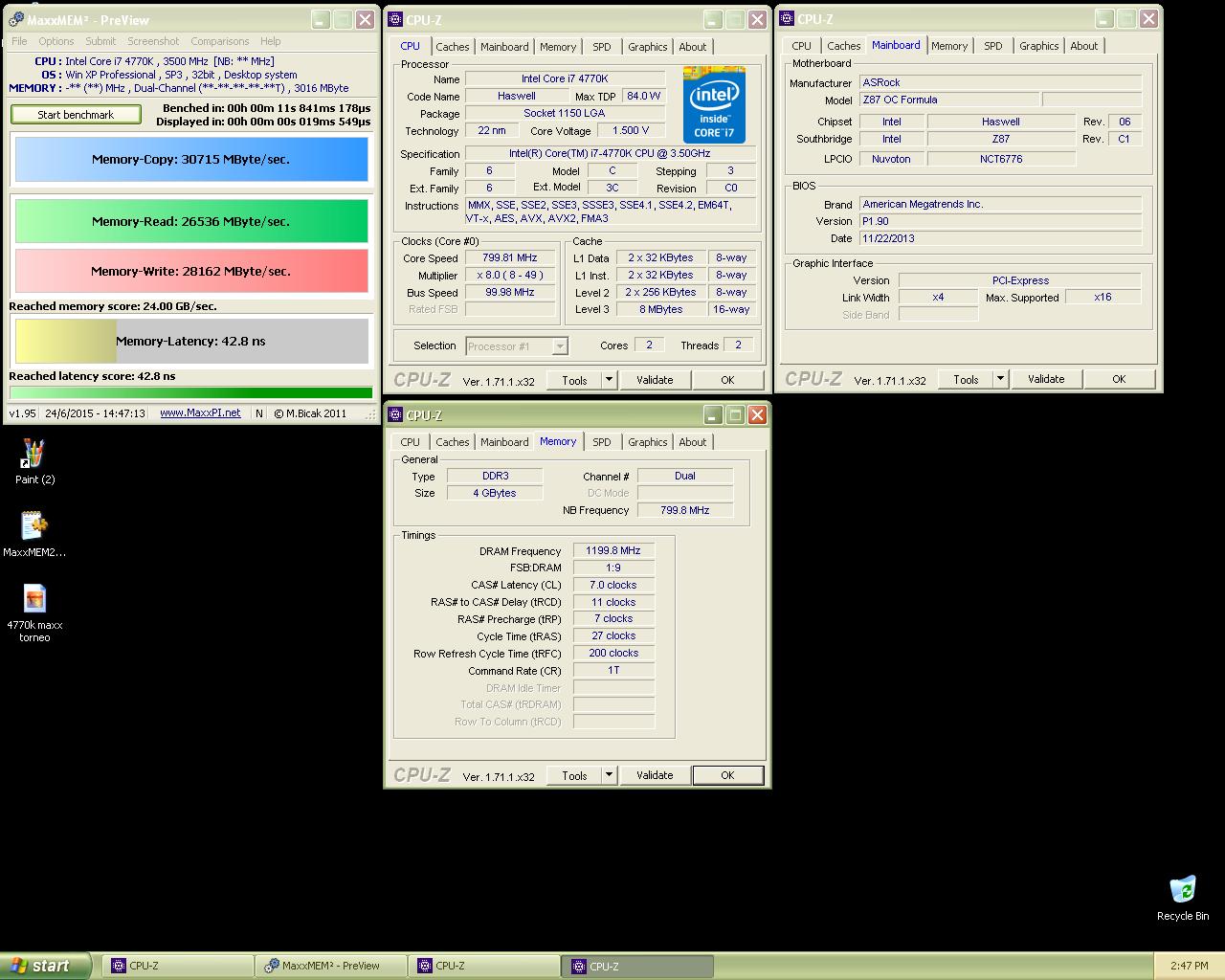1225x980 pixels.
Task: Open About tab in Memory window
Action: (693, 442)
